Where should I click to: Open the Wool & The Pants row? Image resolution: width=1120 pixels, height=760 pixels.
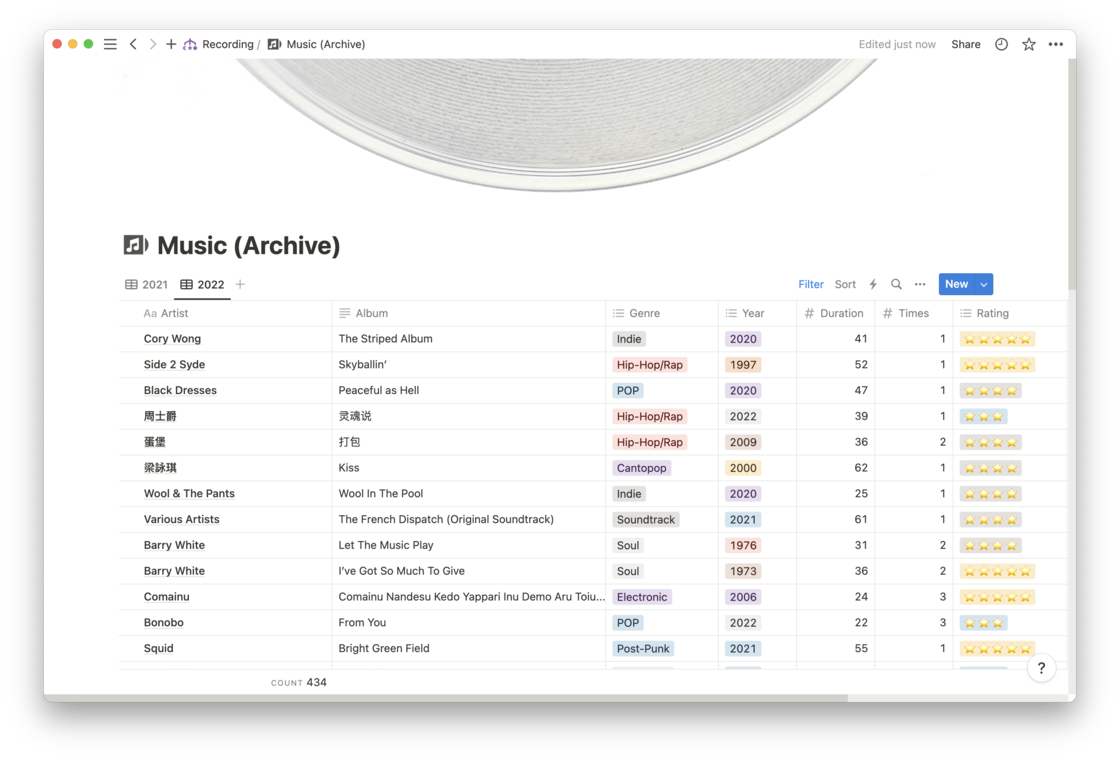tap(189, 494)
